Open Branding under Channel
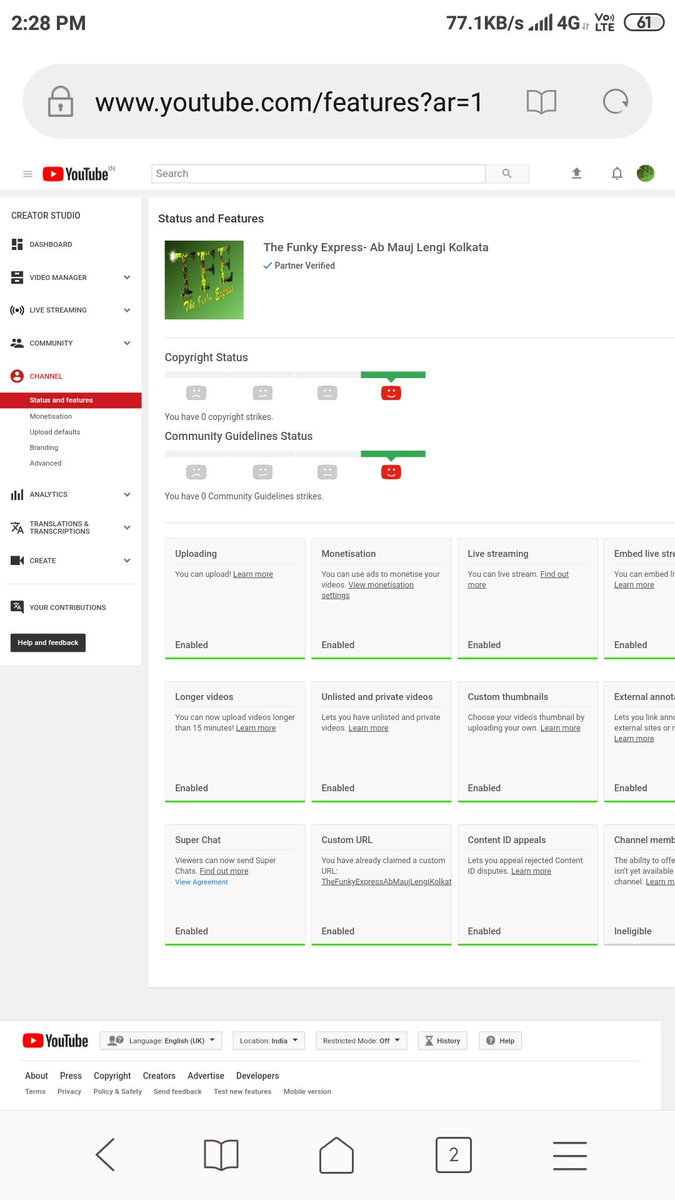 coord(44,448)
